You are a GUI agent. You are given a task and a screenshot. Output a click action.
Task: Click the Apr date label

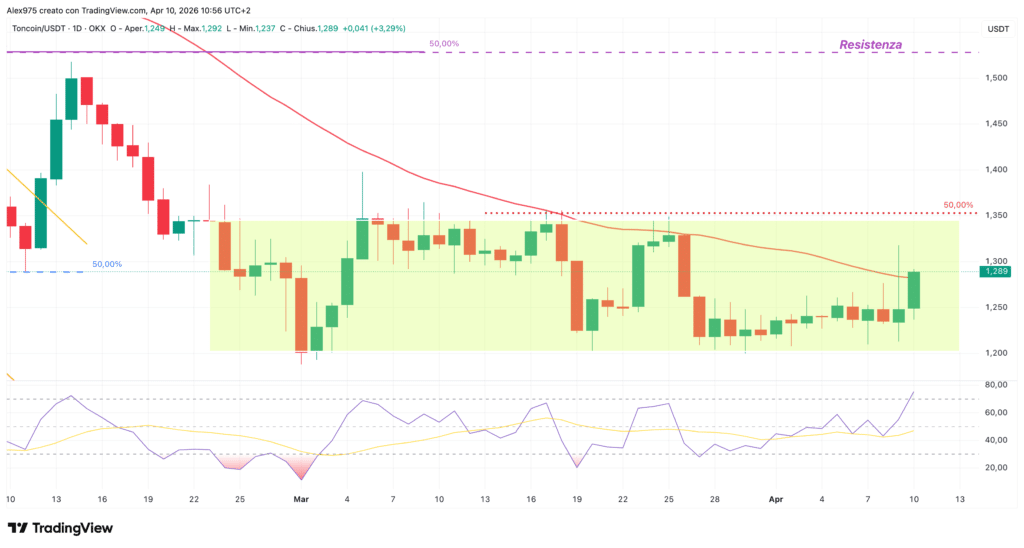pyautogui.click(x=776, y=499)
